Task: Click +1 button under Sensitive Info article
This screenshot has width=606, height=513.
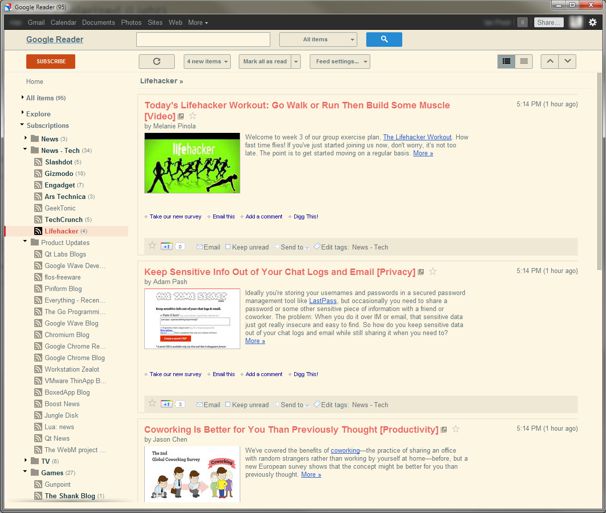Action: pyautogui.click(x=167, y=404)
